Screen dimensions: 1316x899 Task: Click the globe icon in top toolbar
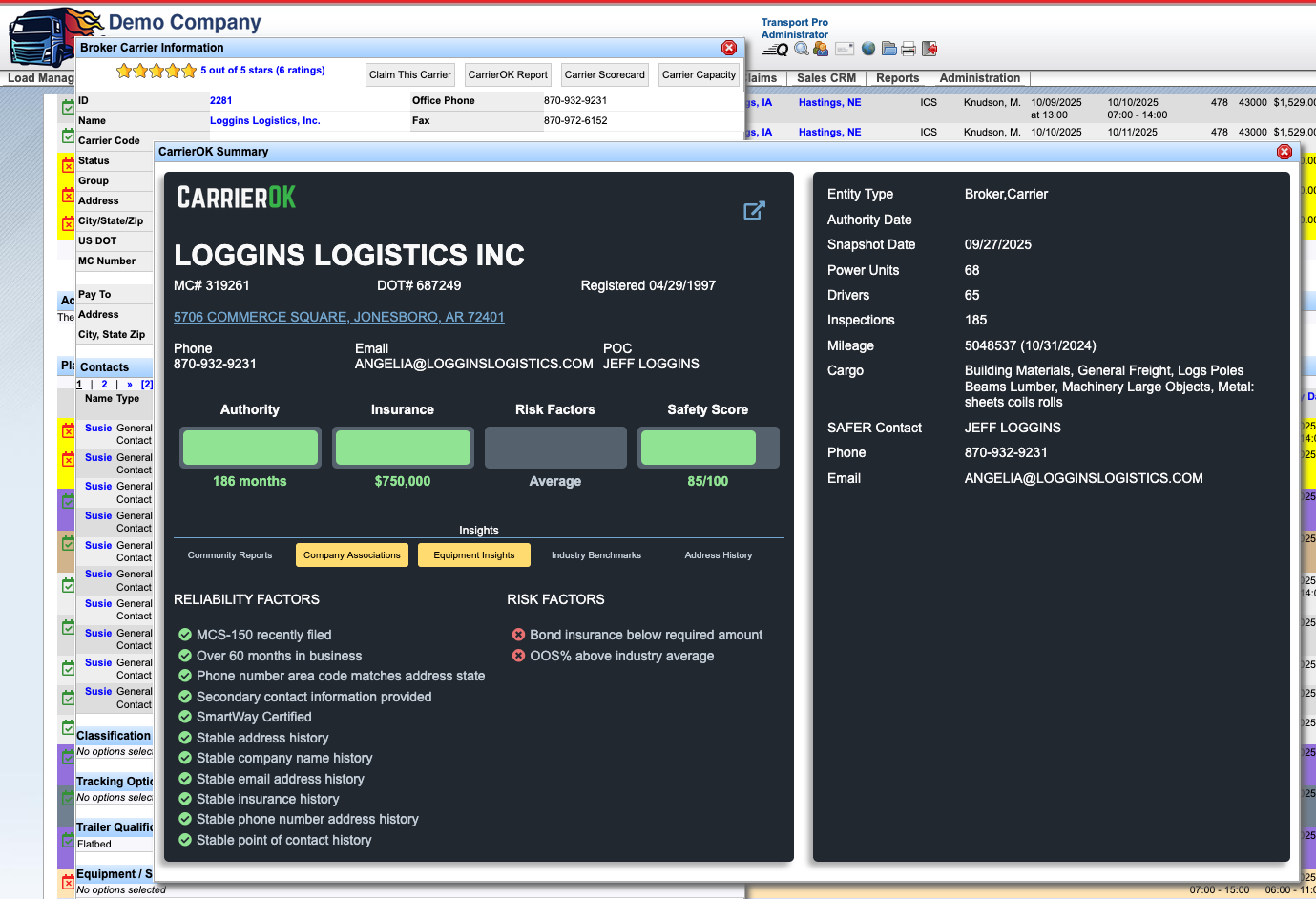point(868,49)
